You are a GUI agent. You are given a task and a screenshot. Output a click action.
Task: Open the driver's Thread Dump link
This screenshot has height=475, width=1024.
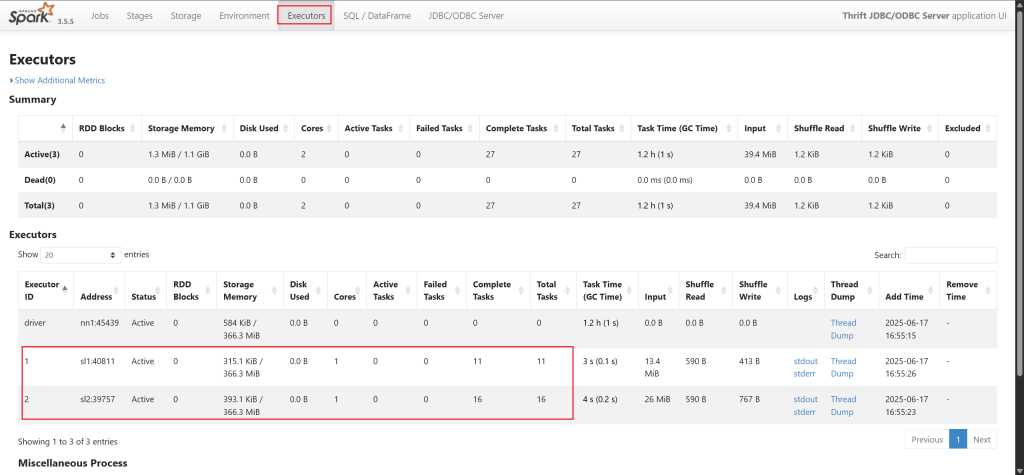[x=843, y=329]
